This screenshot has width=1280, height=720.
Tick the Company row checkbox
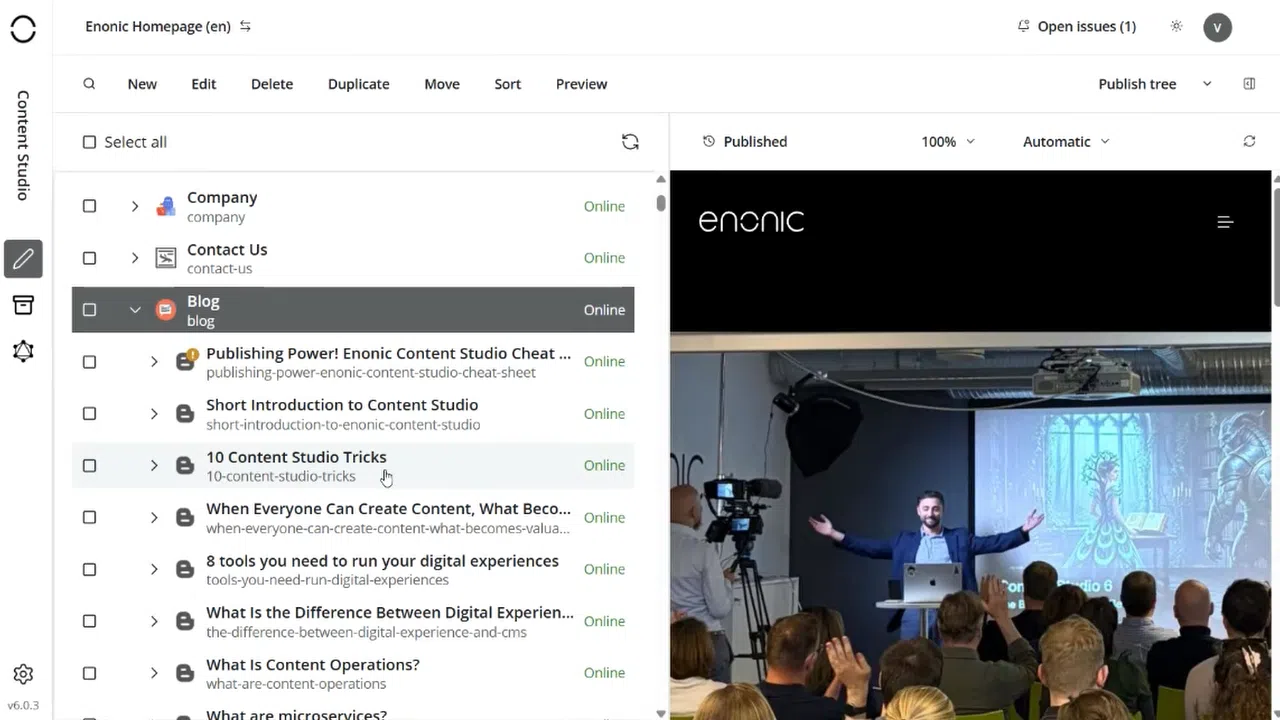tap(89, 206)
